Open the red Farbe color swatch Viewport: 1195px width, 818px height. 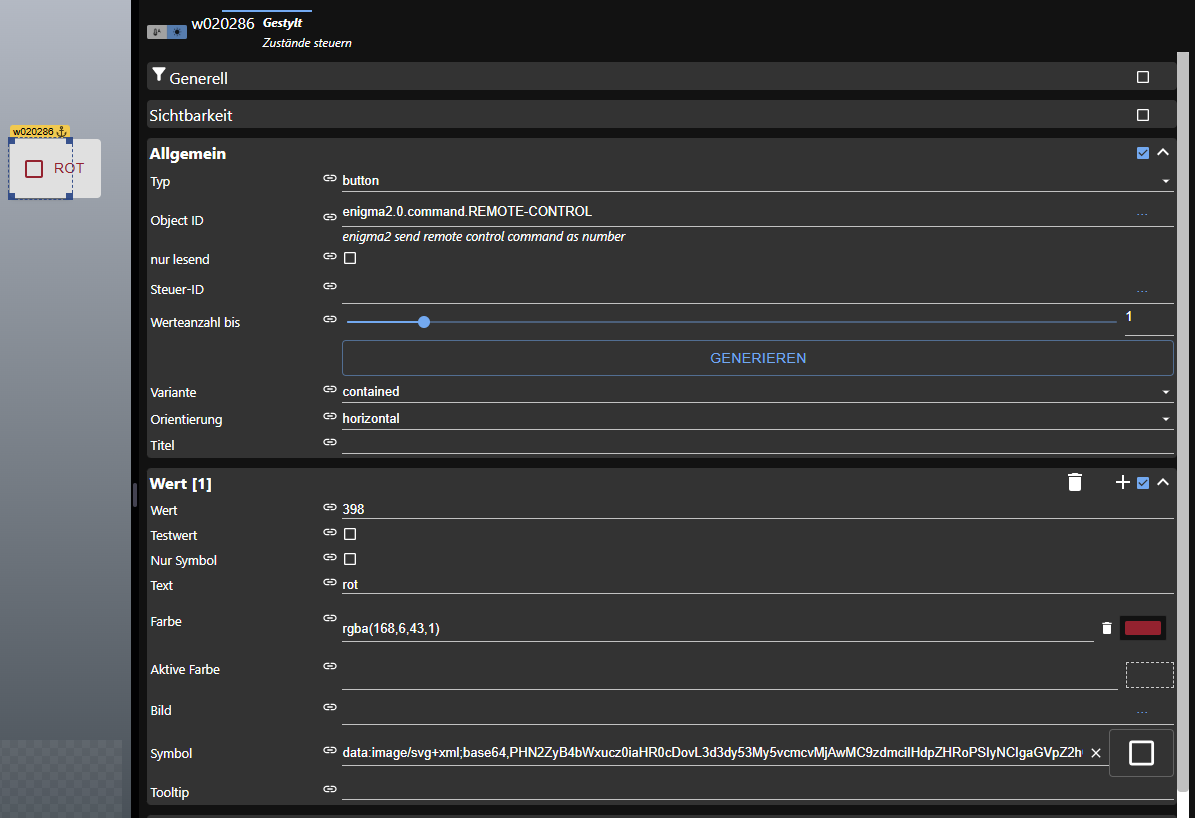click(1143, 628)
